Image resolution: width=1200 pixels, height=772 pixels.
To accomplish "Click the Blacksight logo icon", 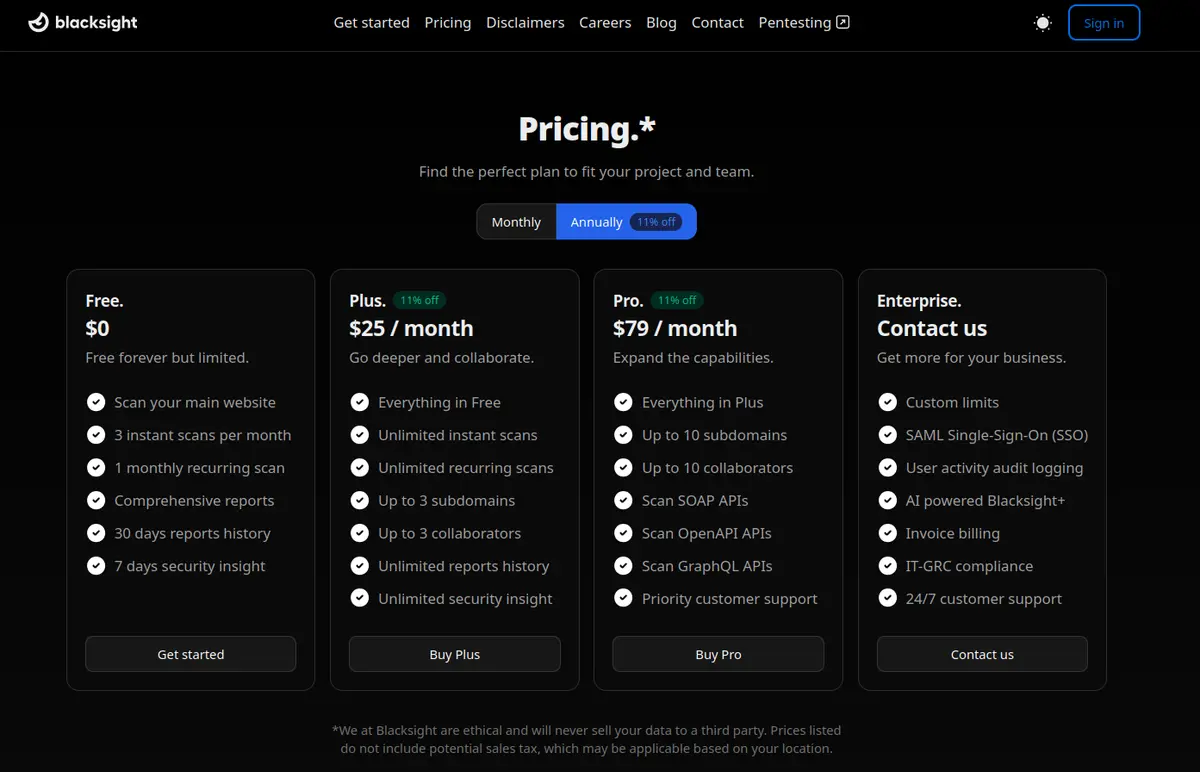I will (x=38, y=22).
